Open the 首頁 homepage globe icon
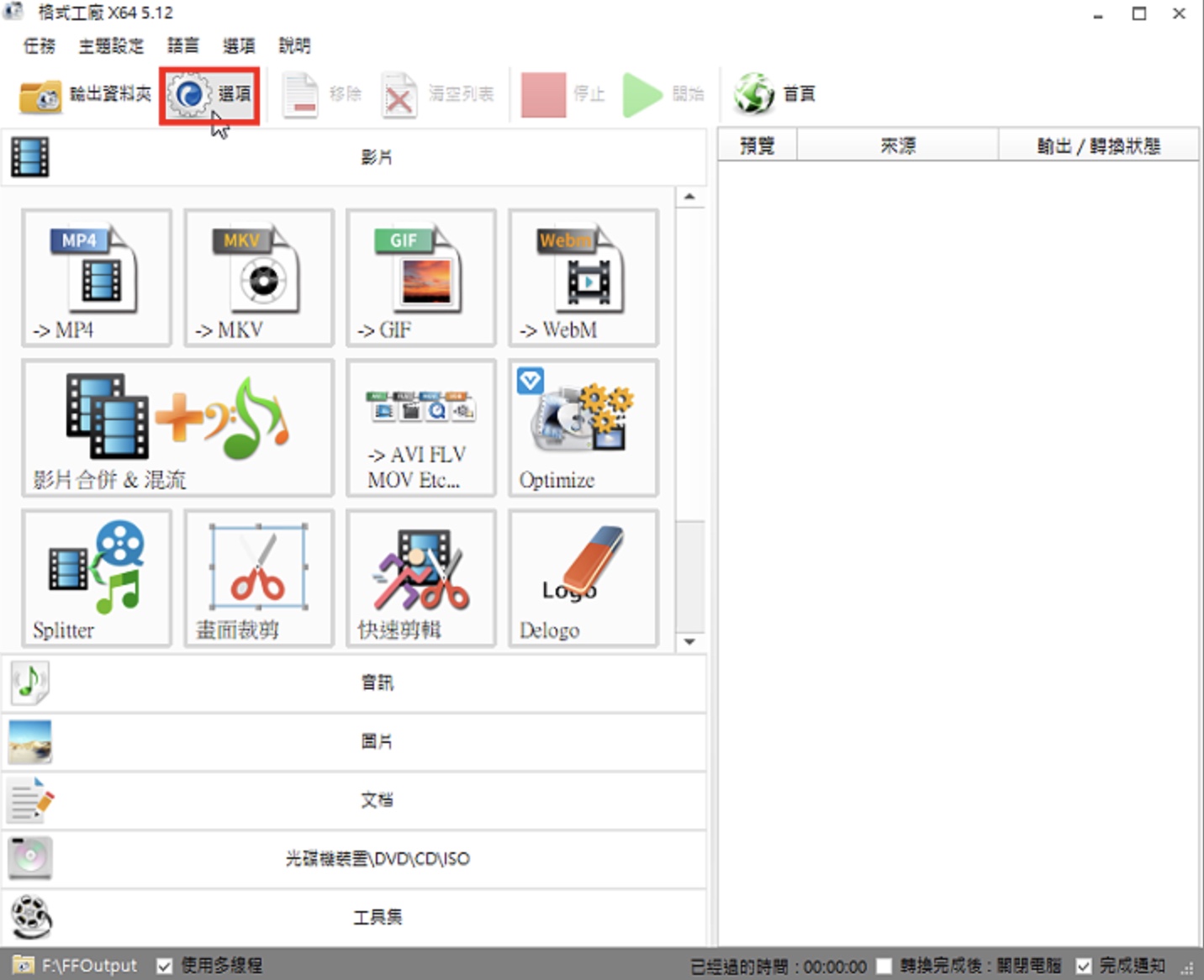The width and height of the screenshot is (1204, 980). point(774,95)
